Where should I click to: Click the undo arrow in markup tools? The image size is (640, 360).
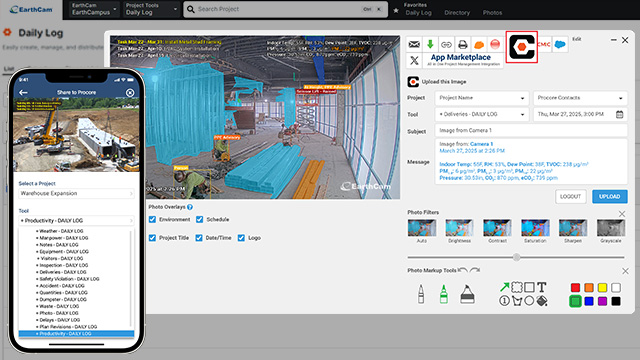click(463, 270)
